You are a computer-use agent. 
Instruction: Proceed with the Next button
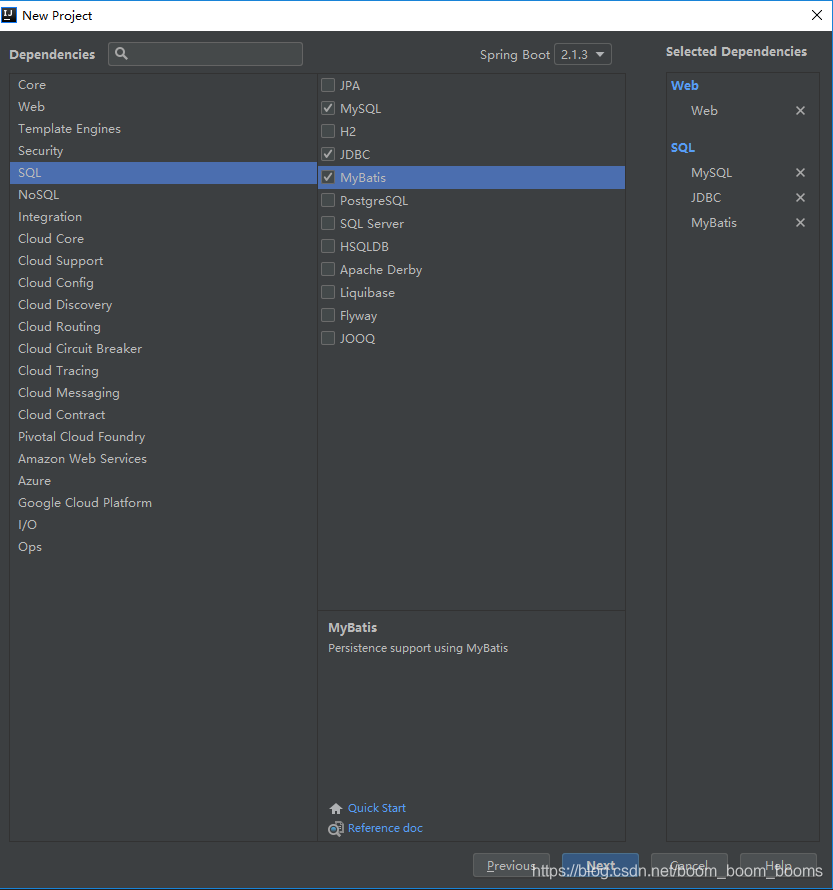click(x=600, y=866)
